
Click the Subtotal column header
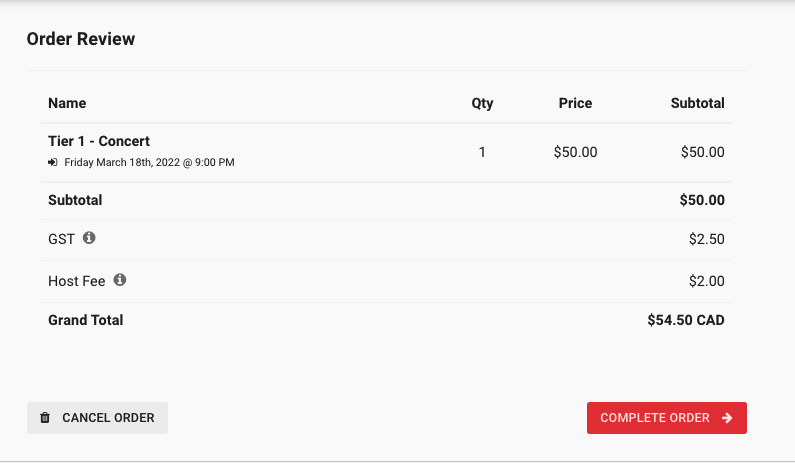tap(697, 103)
